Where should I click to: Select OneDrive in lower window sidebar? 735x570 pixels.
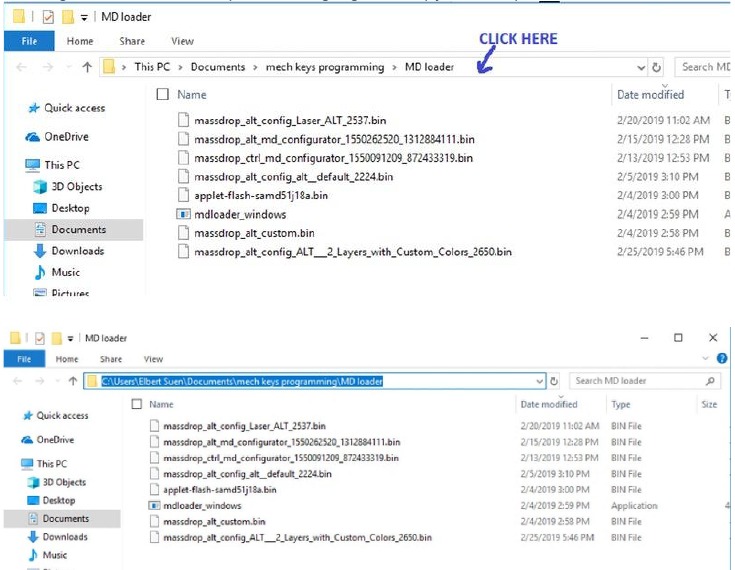coord(47,440)
